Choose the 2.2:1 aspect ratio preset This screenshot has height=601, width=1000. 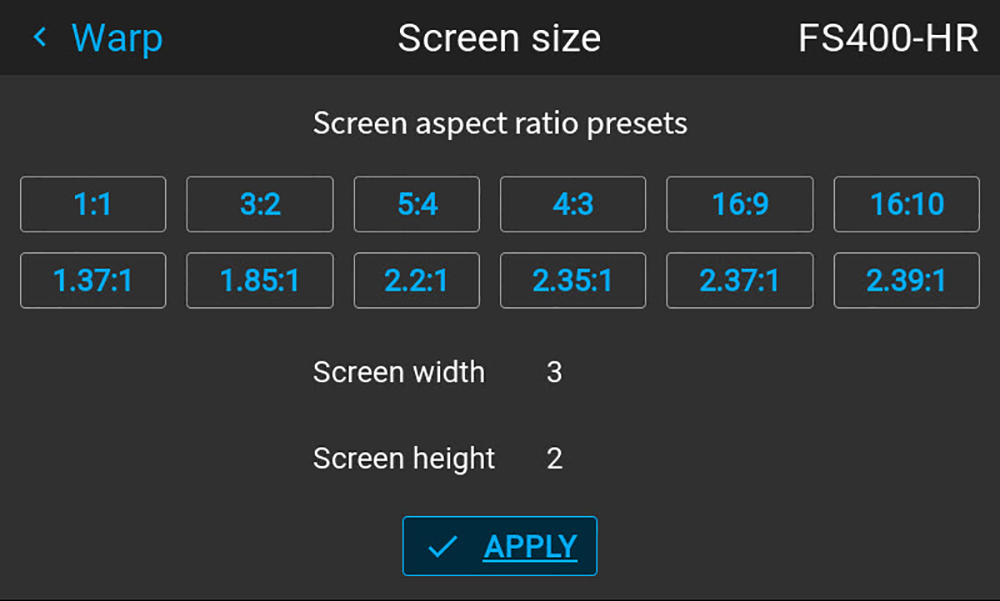(x=416, y=281)
